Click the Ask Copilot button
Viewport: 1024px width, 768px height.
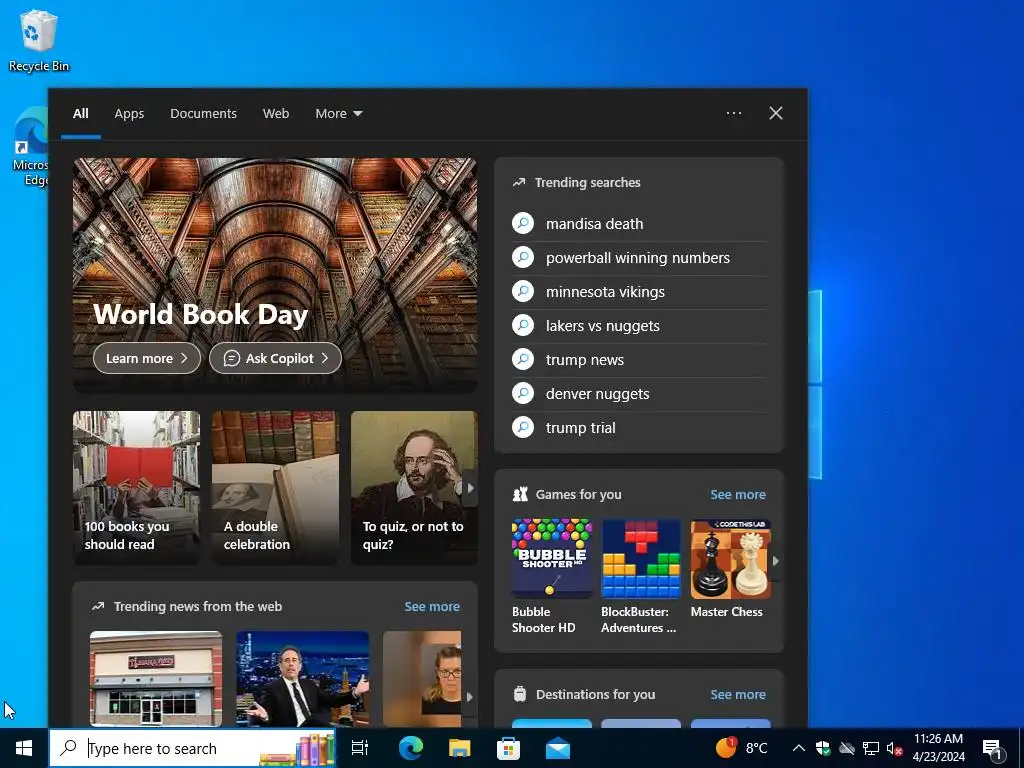(x=275, y=358)
